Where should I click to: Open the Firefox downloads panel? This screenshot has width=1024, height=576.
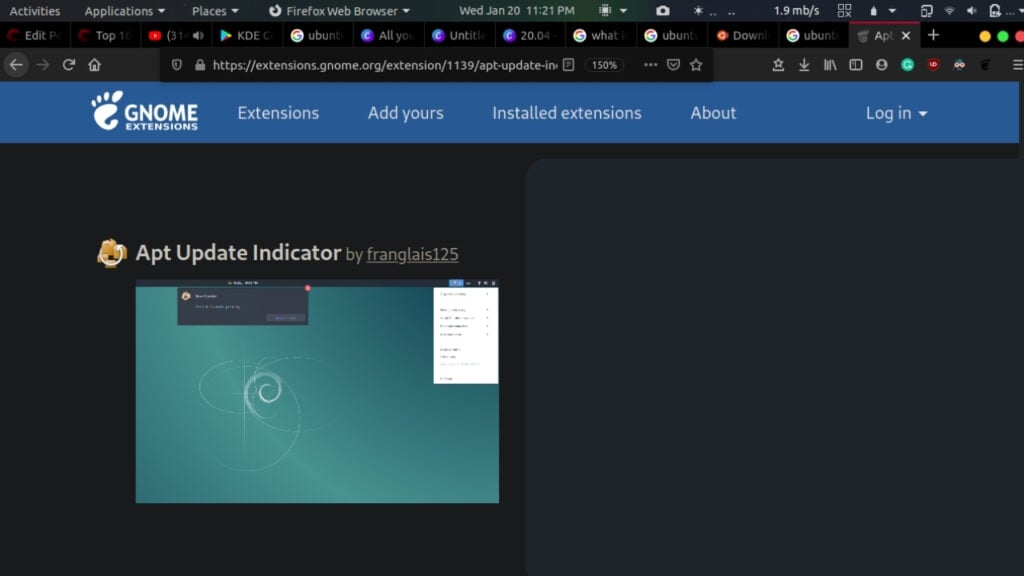point(804,65)
